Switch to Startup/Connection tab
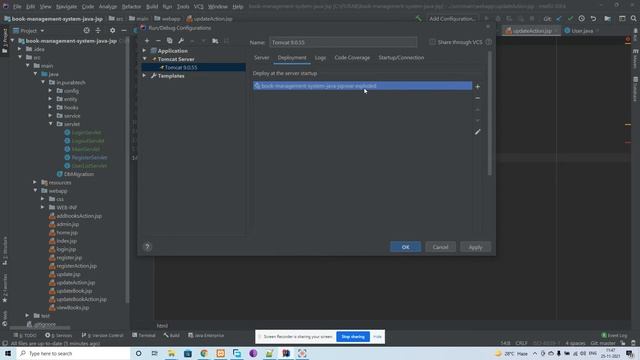Viewport: 640px width, 360px height. pyautogui.click(x=401, y=58)
